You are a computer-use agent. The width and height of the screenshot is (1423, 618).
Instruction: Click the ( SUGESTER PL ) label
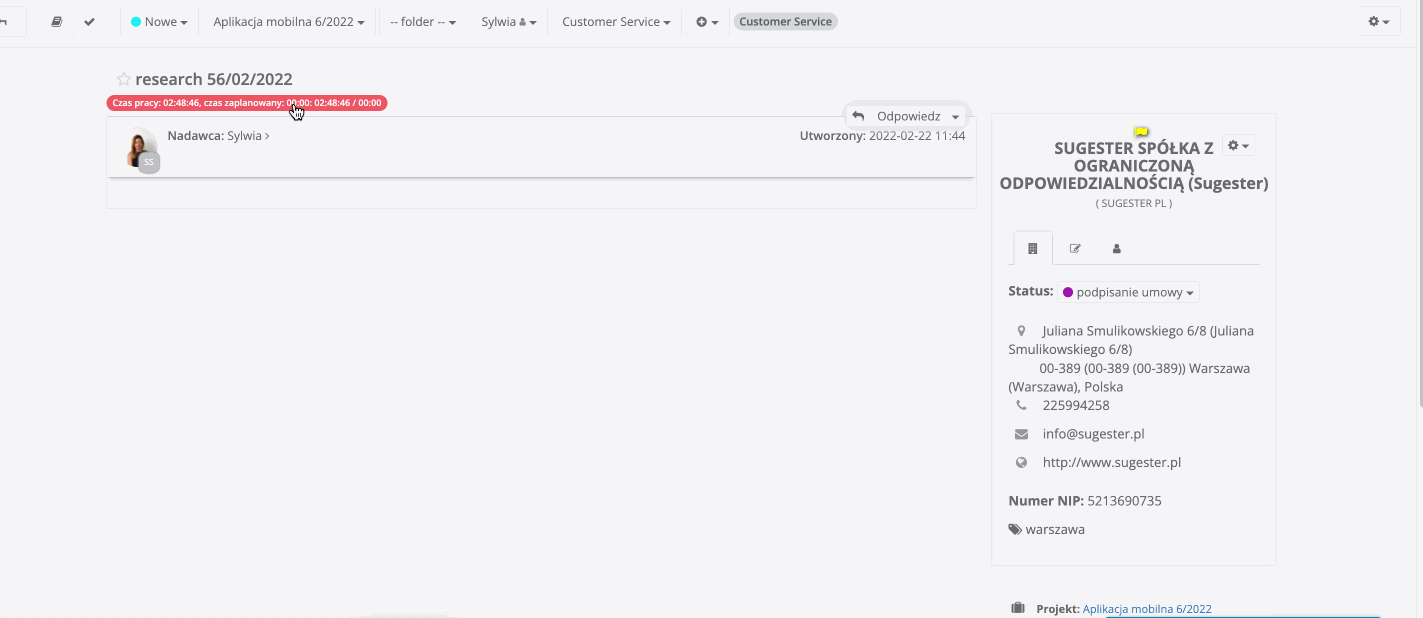click(x=1134, y=203)
